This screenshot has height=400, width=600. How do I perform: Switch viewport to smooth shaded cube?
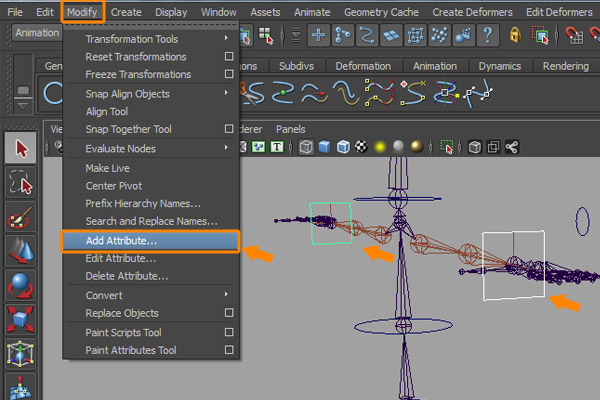(x=324, y=147)
